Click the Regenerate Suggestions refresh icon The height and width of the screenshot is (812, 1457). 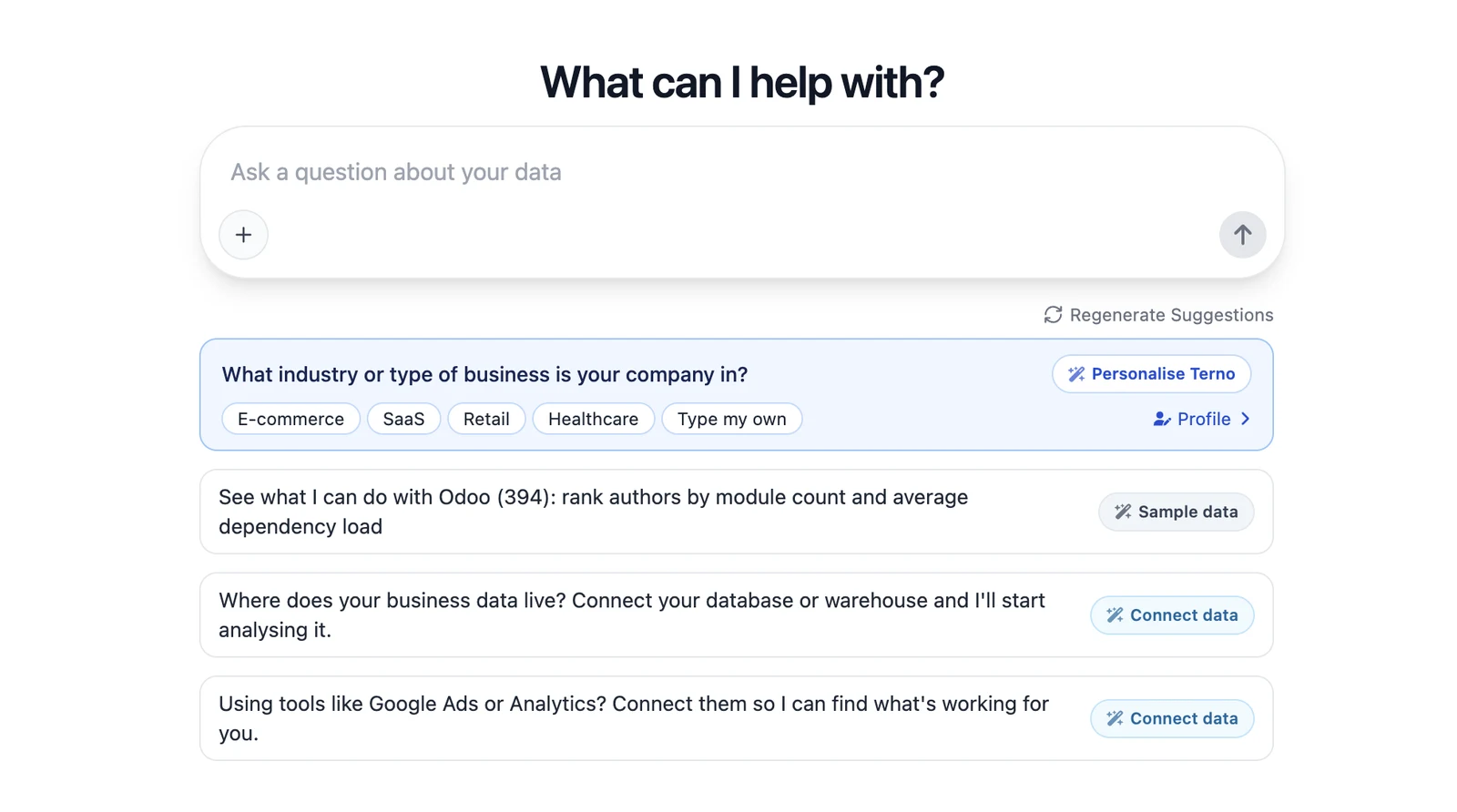click(1053, 315)
